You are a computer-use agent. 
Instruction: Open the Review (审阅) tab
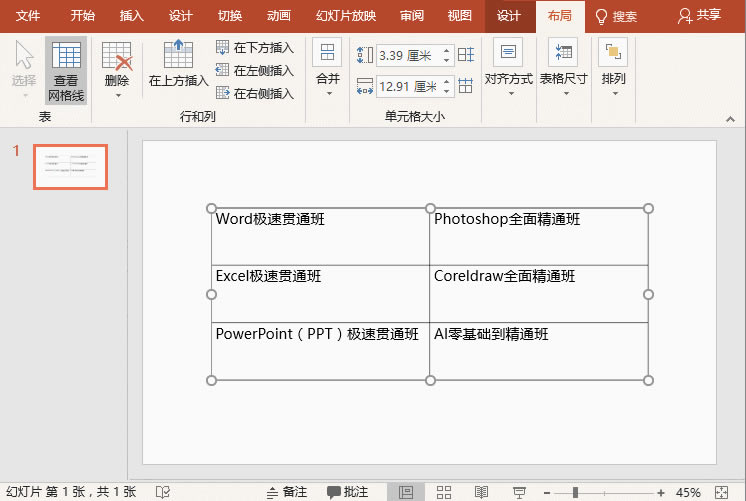412,16
